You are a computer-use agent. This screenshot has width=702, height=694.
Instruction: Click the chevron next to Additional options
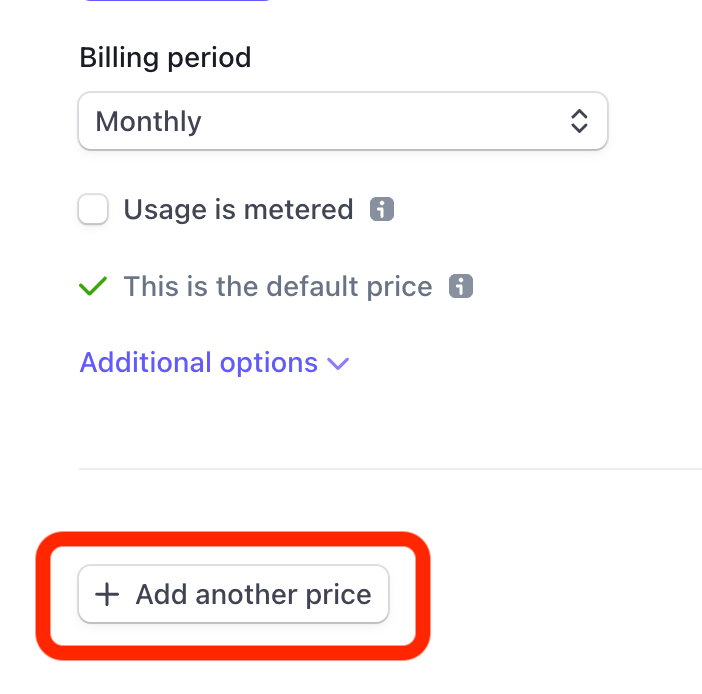[338, 364]
